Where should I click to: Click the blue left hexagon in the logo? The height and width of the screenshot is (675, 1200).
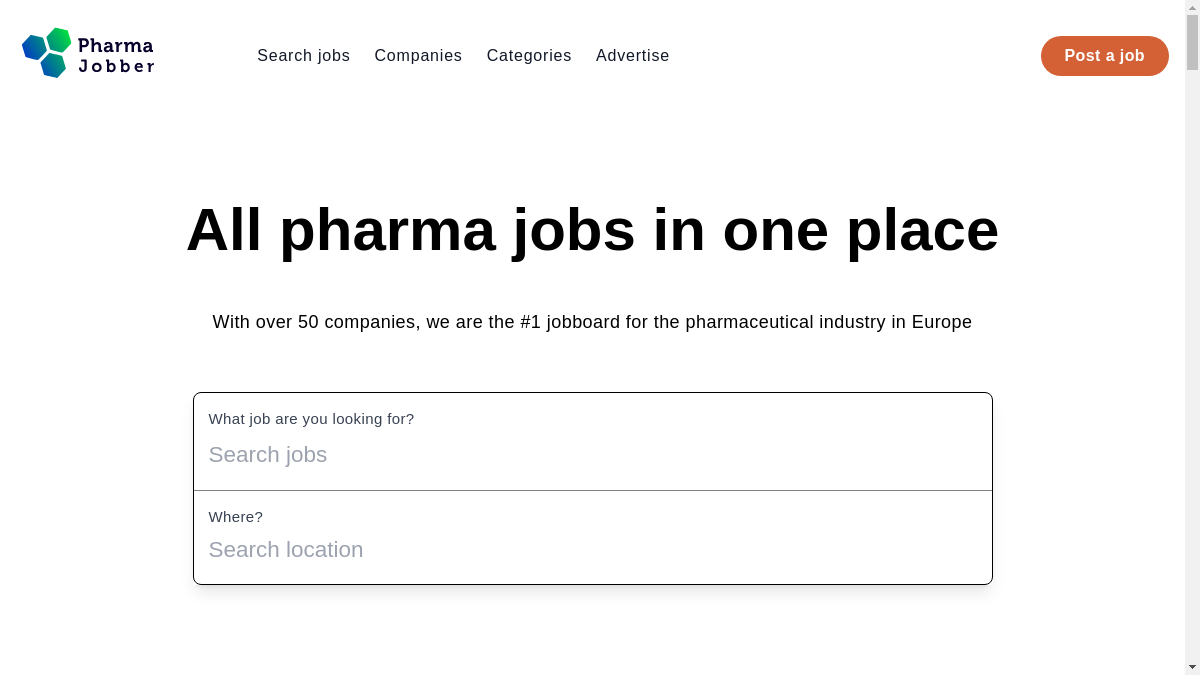pyautogui.click(x=34, y=47)
